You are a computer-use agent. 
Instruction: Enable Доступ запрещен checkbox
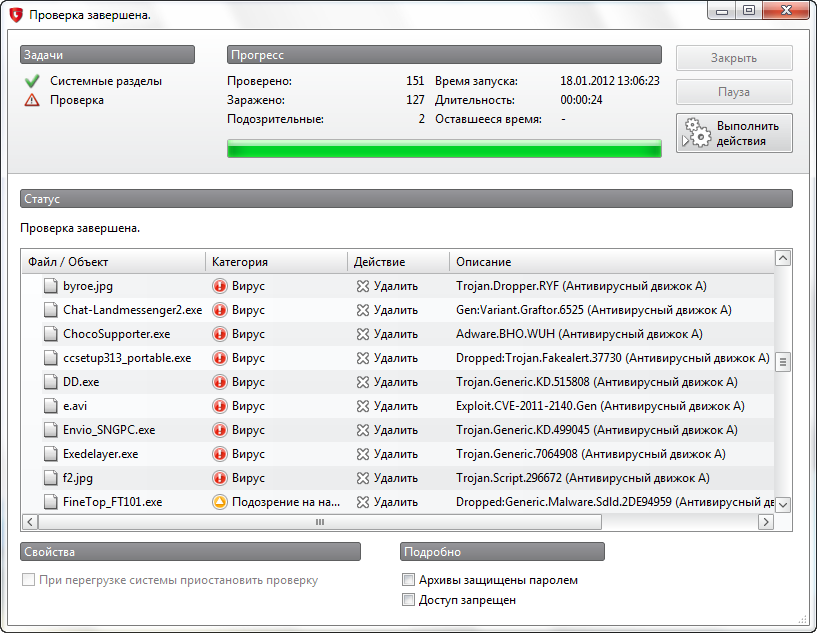408,599
